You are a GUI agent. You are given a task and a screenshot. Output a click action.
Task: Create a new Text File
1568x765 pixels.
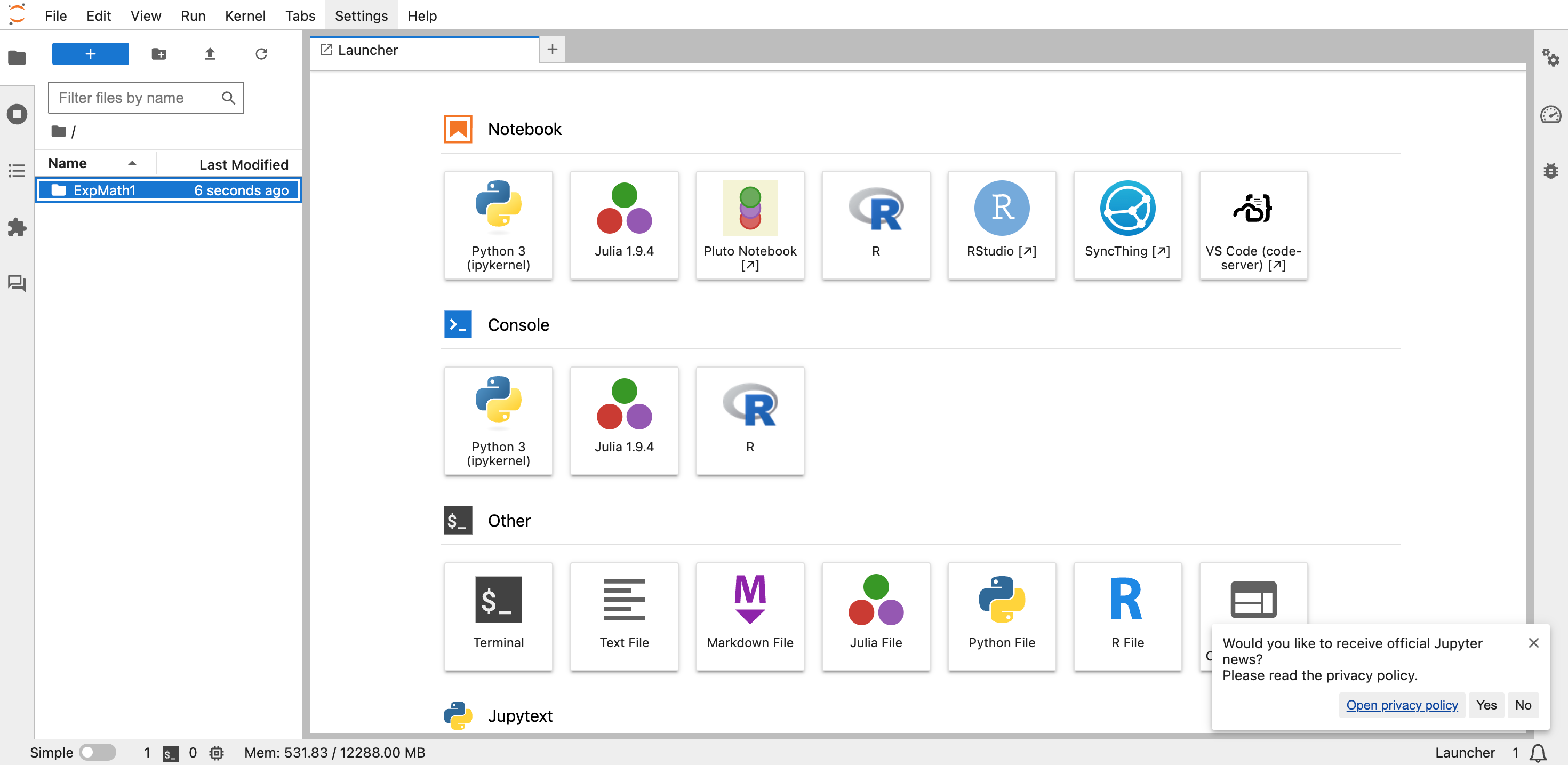coord(624,616)
